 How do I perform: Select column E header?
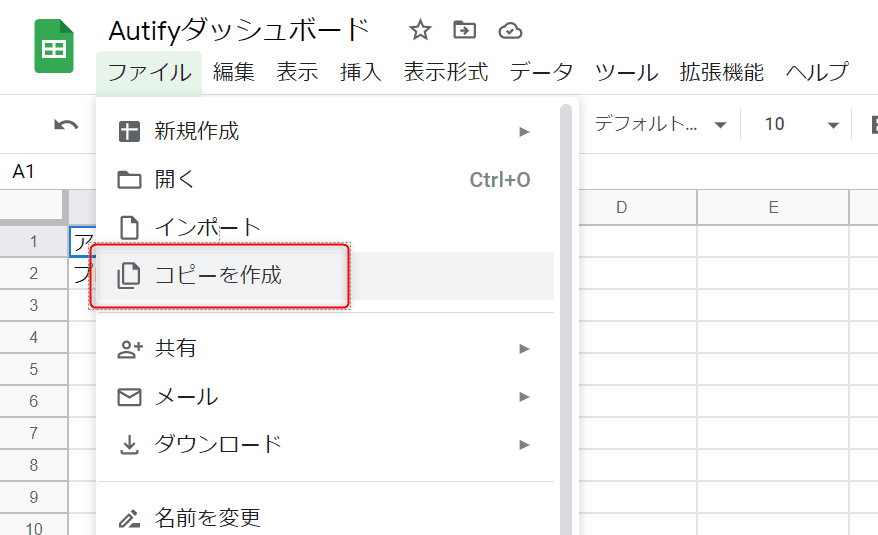pyautogui.click(x=773, y=208)
